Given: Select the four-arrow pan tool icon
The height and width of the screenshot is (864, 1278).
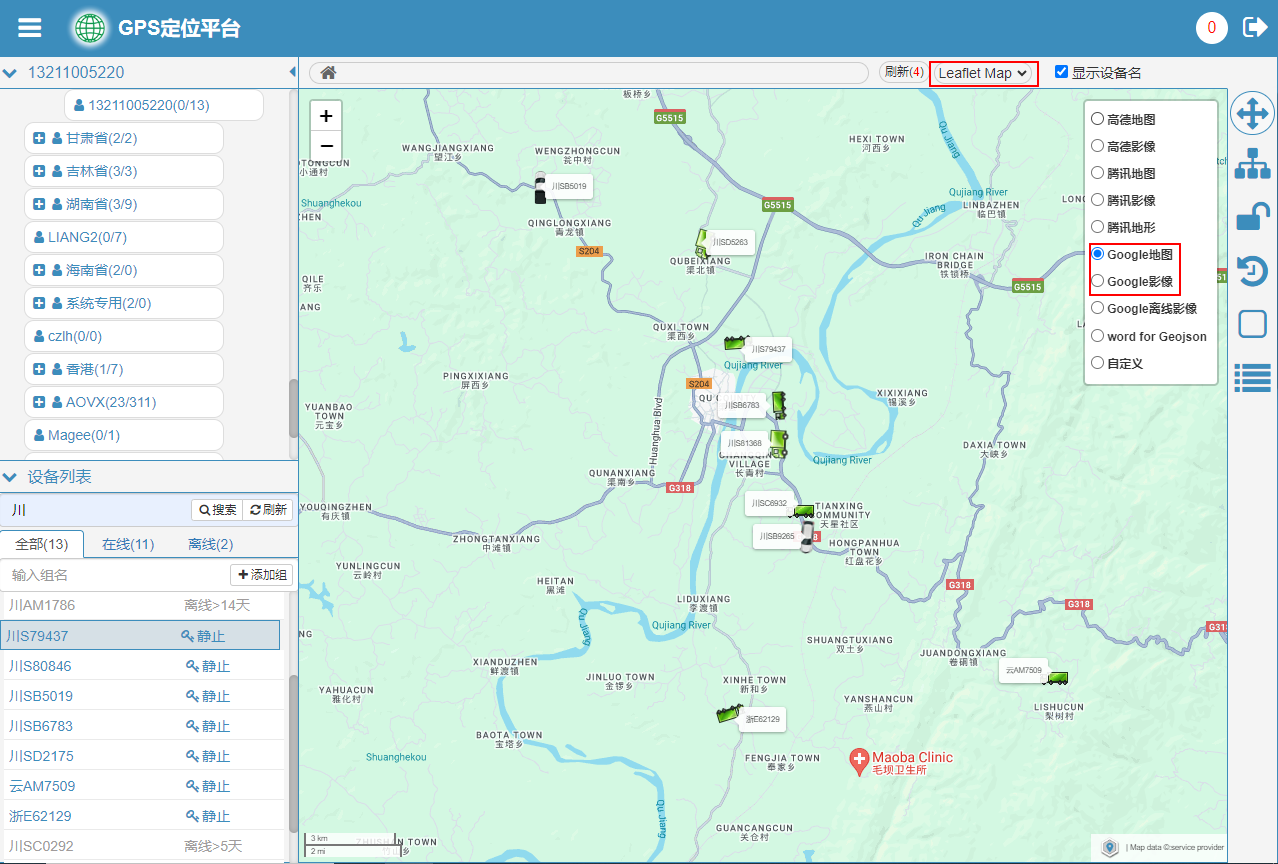Looking at the screenshot, I should (x=1252, y=114).
